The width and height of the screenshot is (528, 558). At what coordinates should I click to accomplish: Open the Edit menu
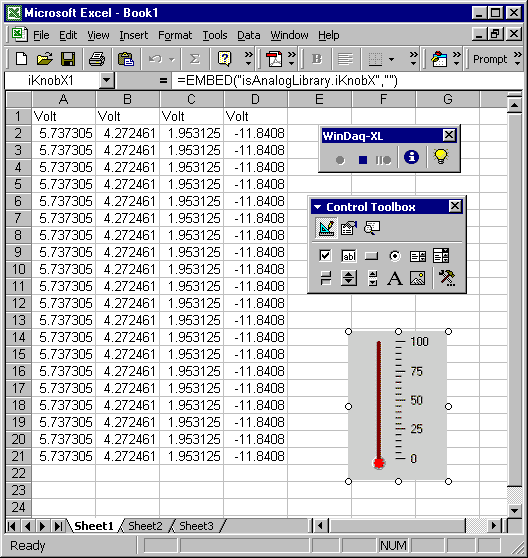68,35
